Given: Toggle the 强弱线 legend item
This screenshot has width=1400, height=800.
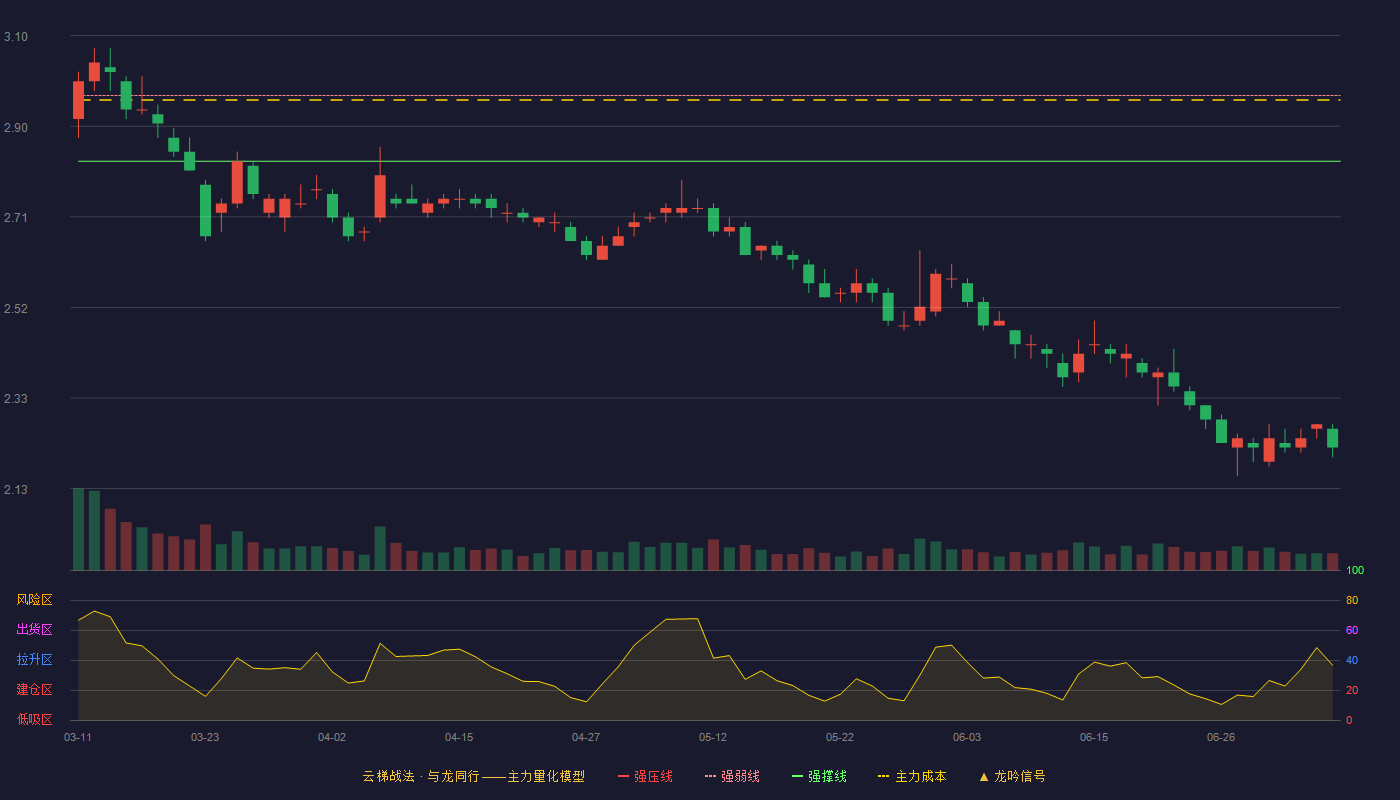Looking at the screenshot, I should 732,776.
